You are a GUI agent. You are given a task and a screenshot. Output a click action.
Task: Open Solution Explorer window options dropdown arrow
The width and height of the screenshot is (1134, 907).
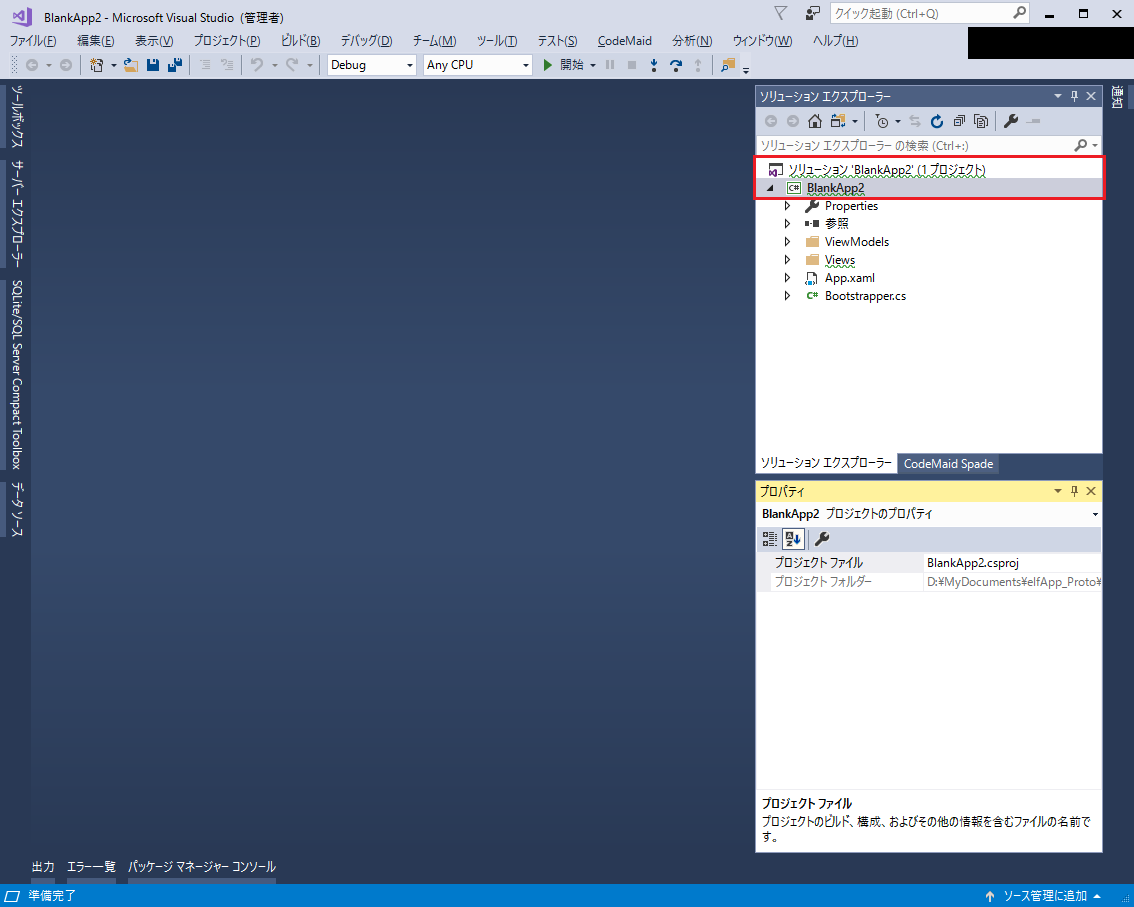tap(1057, 95)
